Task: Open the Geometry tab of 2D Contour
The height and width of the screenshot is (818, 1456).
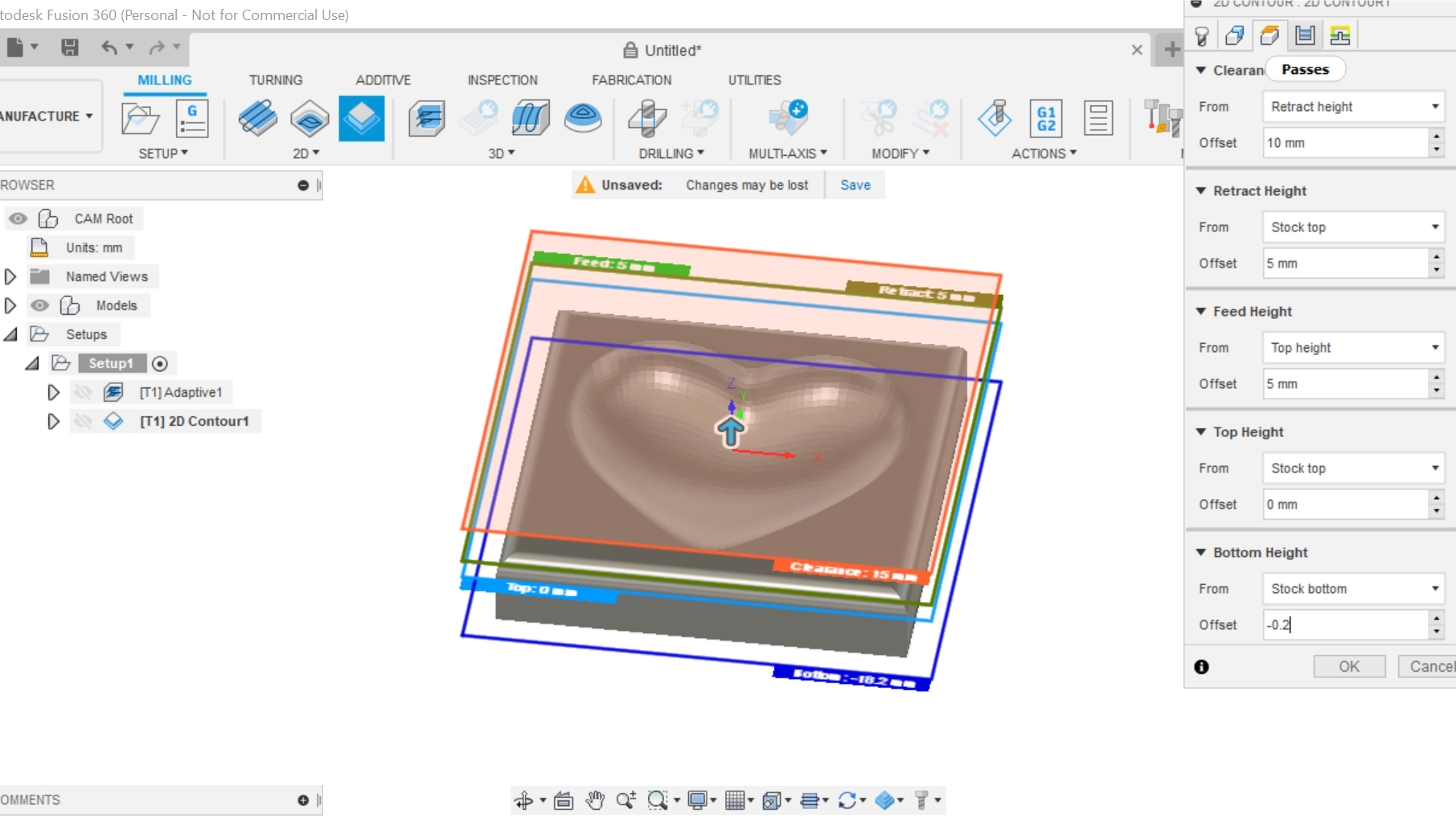Action: click(1236, 35)
